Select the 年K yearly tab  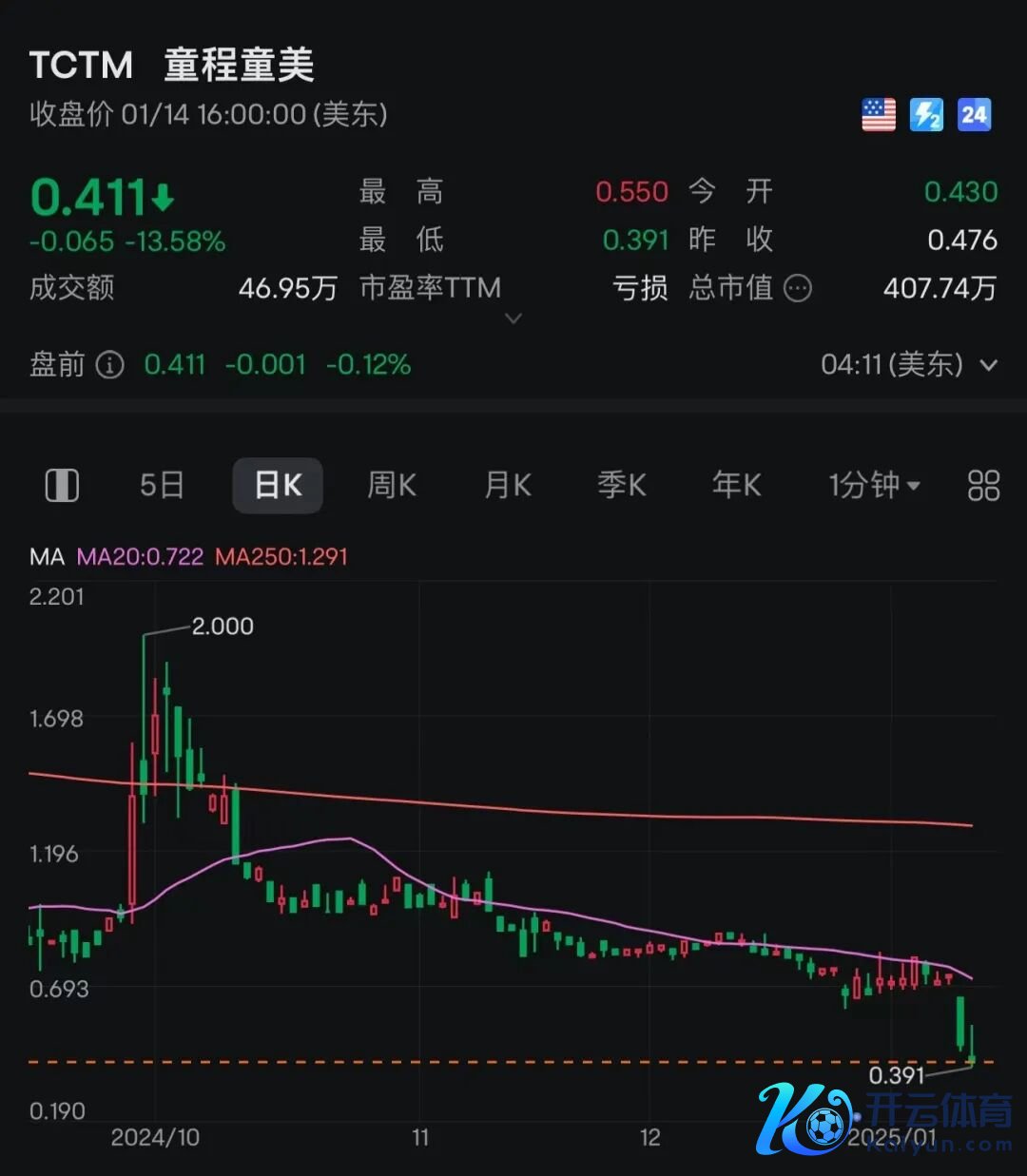tap(737, 485)
